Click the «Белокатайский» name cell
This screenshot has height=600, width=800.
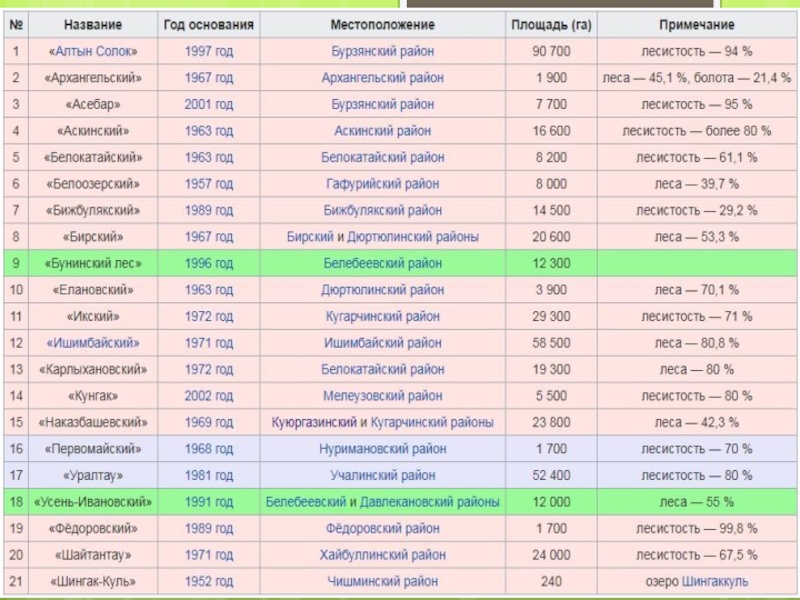pos(93,158)
